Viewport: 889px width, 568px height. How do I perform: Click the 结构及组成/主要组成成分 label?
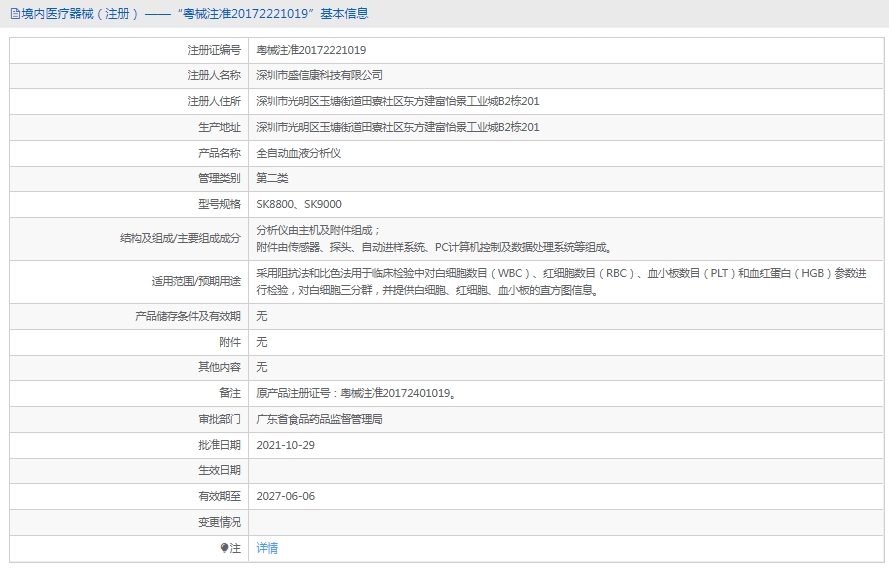180,239
